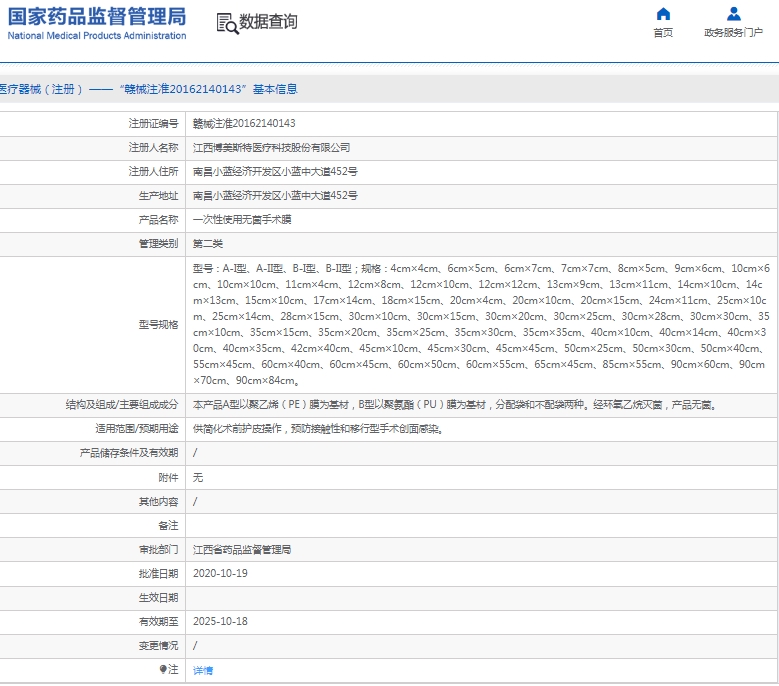Click the 数据查询 heading text
This screenshot has width=779, height=686.
coord(268,22)
